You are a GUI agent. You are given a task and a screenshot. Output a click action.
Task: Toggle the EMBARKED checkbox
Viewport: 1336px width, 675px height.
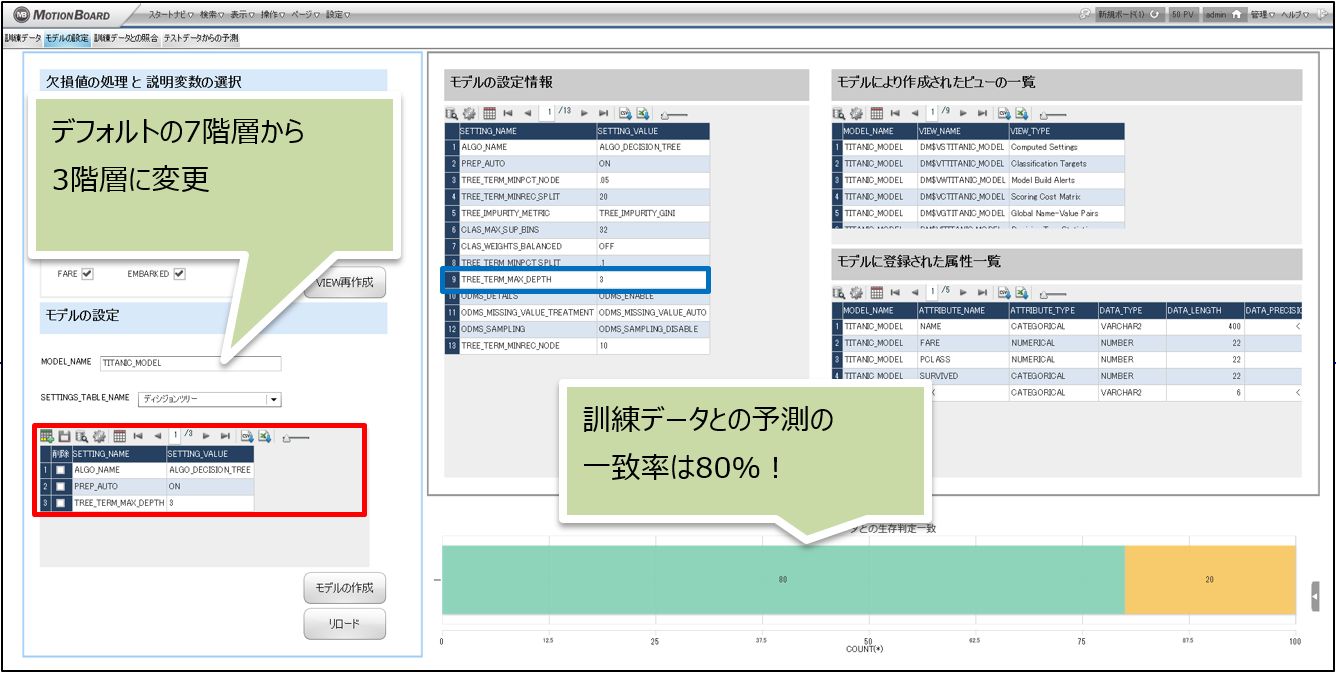tap(179, 274)
